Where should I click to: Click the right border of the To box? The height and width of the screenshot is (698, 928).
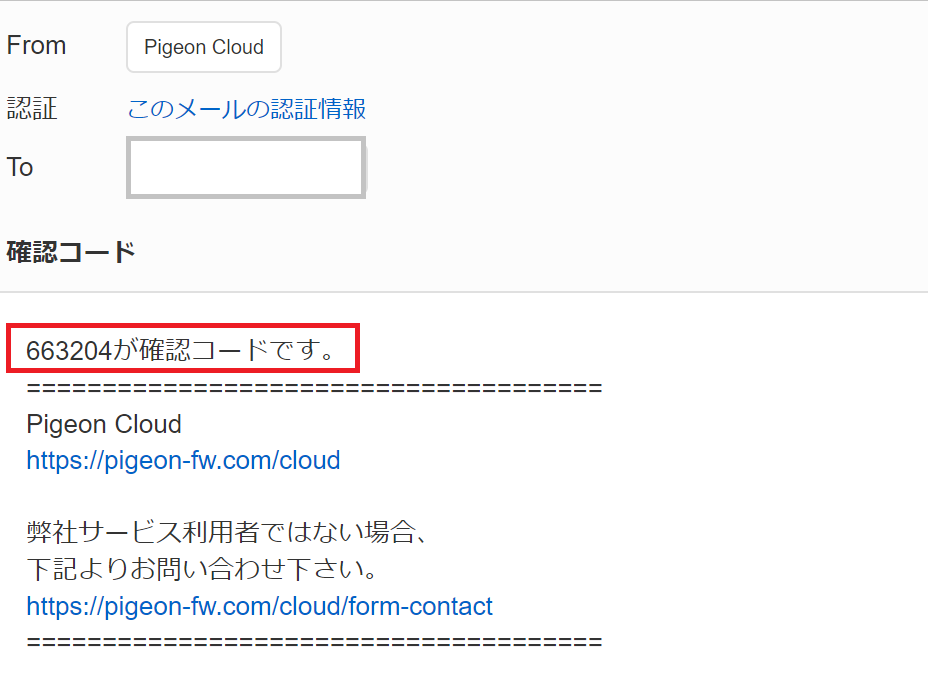pos(363,168)
